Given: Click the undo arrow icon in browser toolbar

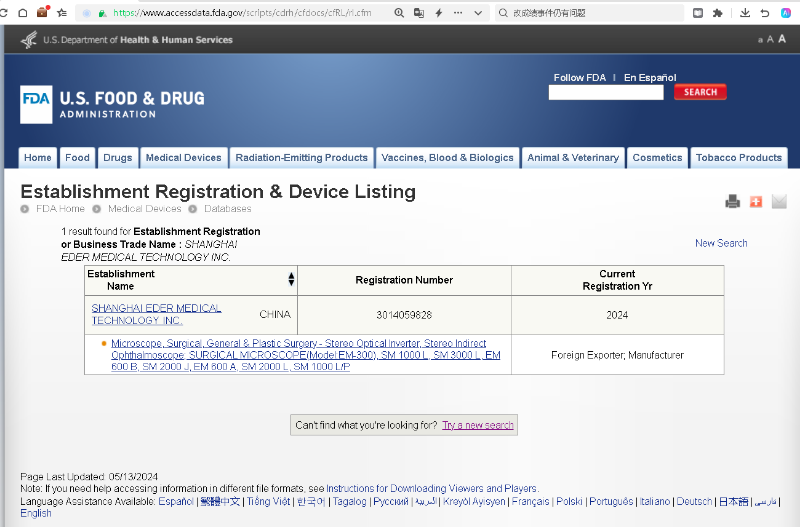Looking at the screenshot, I should (x=765, y=13).
